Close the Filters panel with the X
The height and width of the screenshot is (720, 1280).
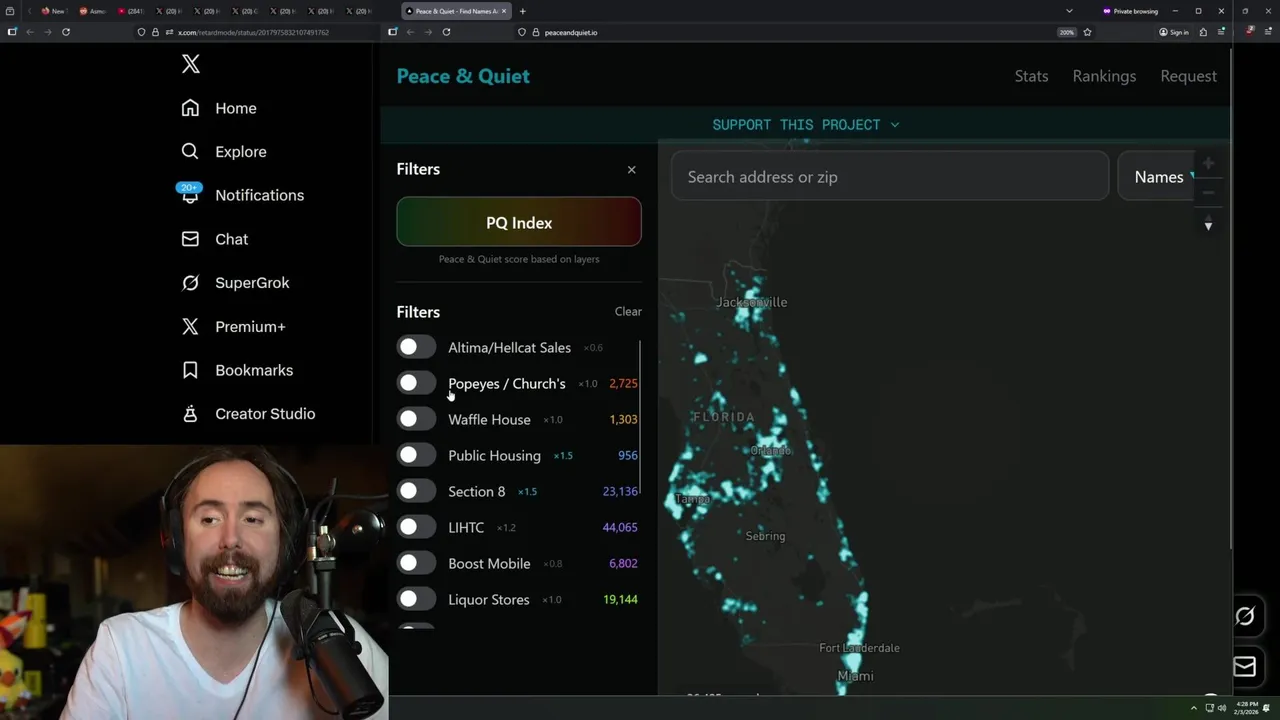coord(631,170)
